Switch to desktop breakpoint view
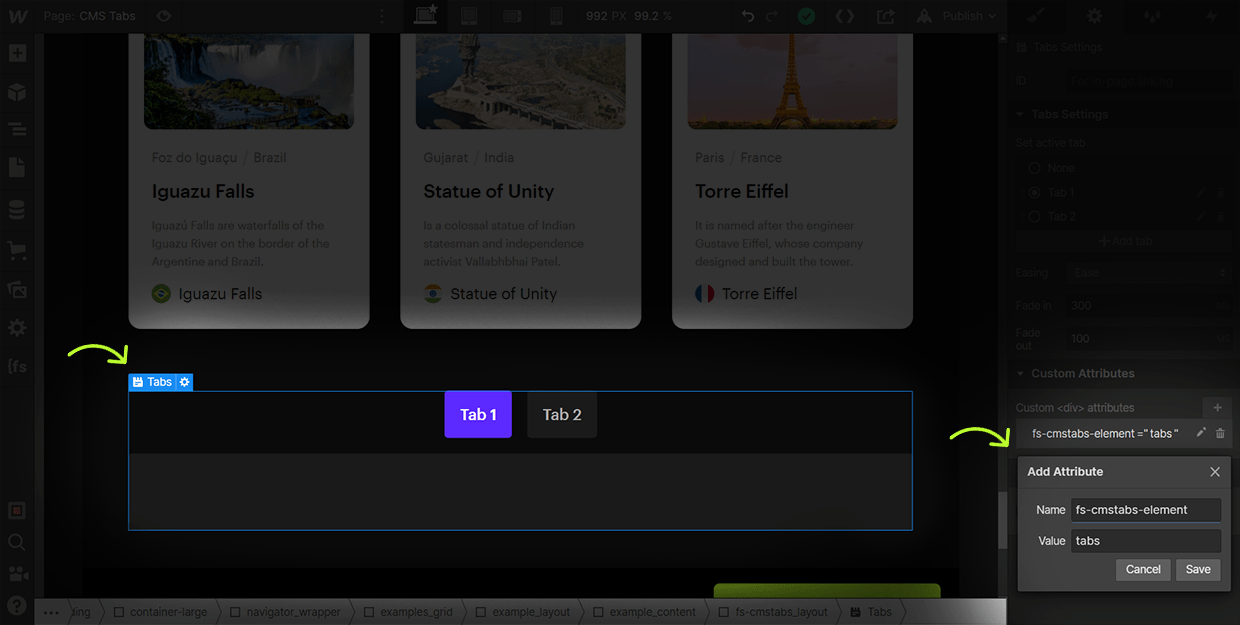The width and height of the screenshot is (1240, 625). [427, 16]
